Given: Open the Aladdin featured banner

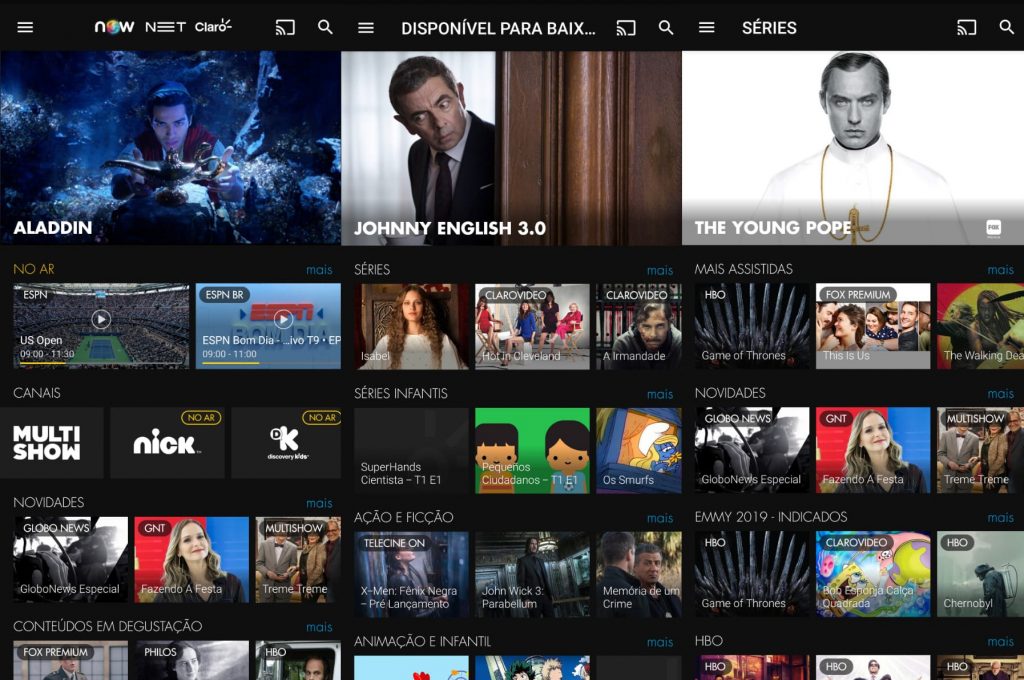Looking at the screenshot, I should (x=170, y=148).
